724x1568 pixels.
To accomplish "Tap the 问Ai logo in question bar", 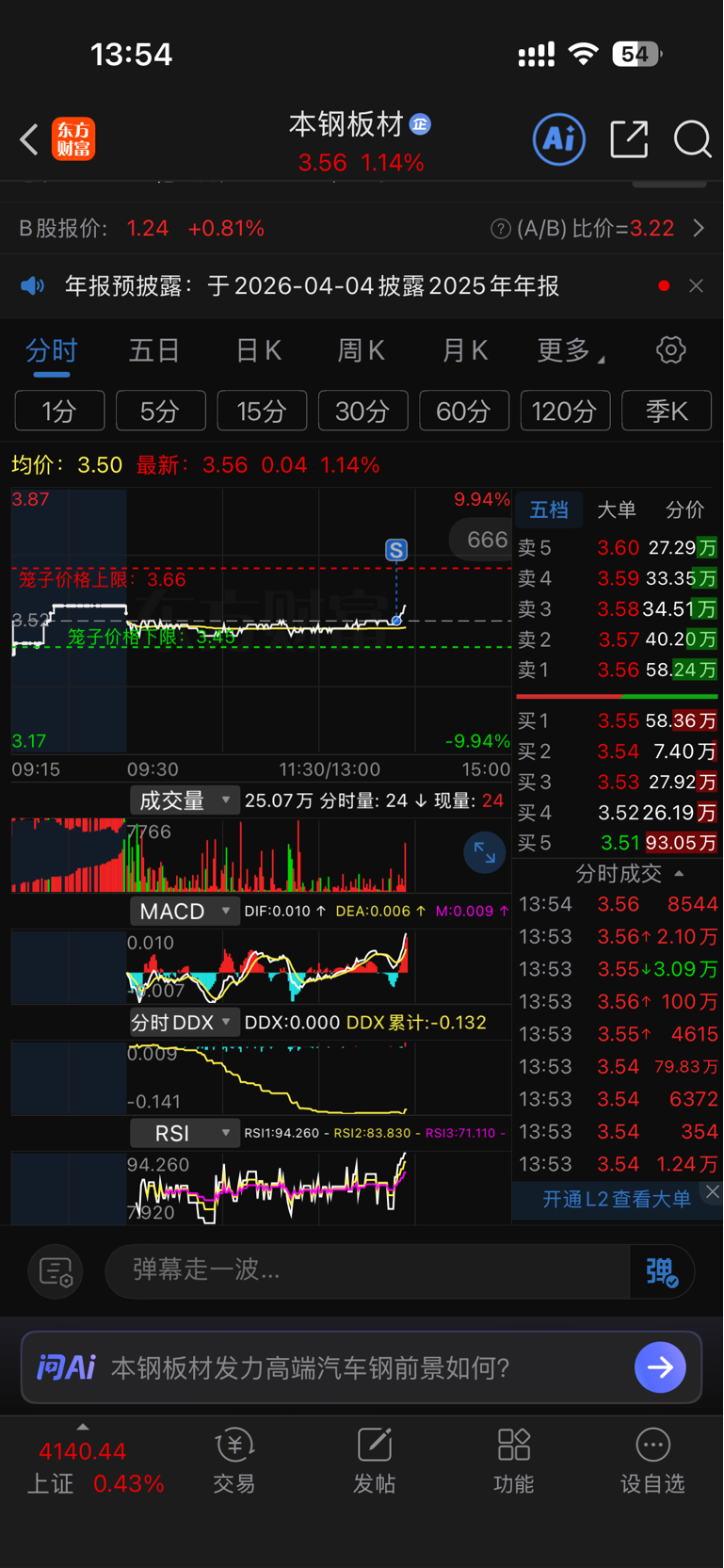I will 66,1366.
